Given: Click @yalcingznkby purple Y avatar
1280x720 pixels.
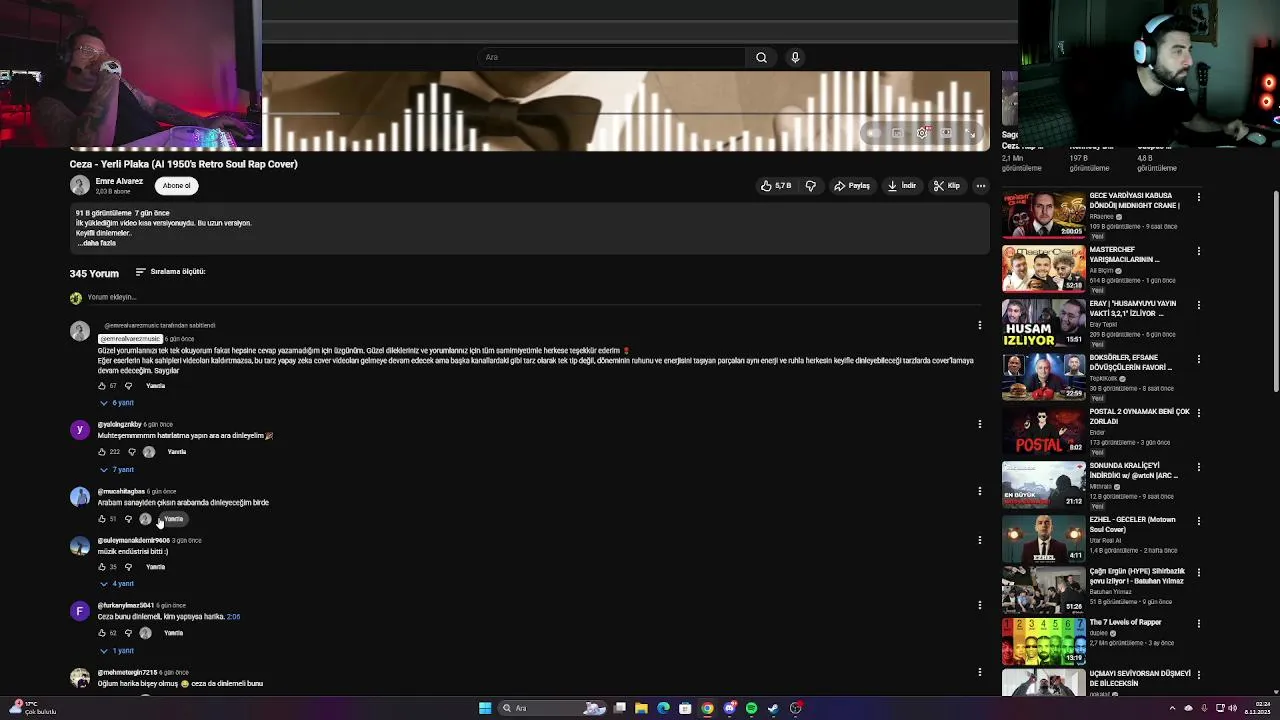Looking at the screenshot, I should pos(80,430).
